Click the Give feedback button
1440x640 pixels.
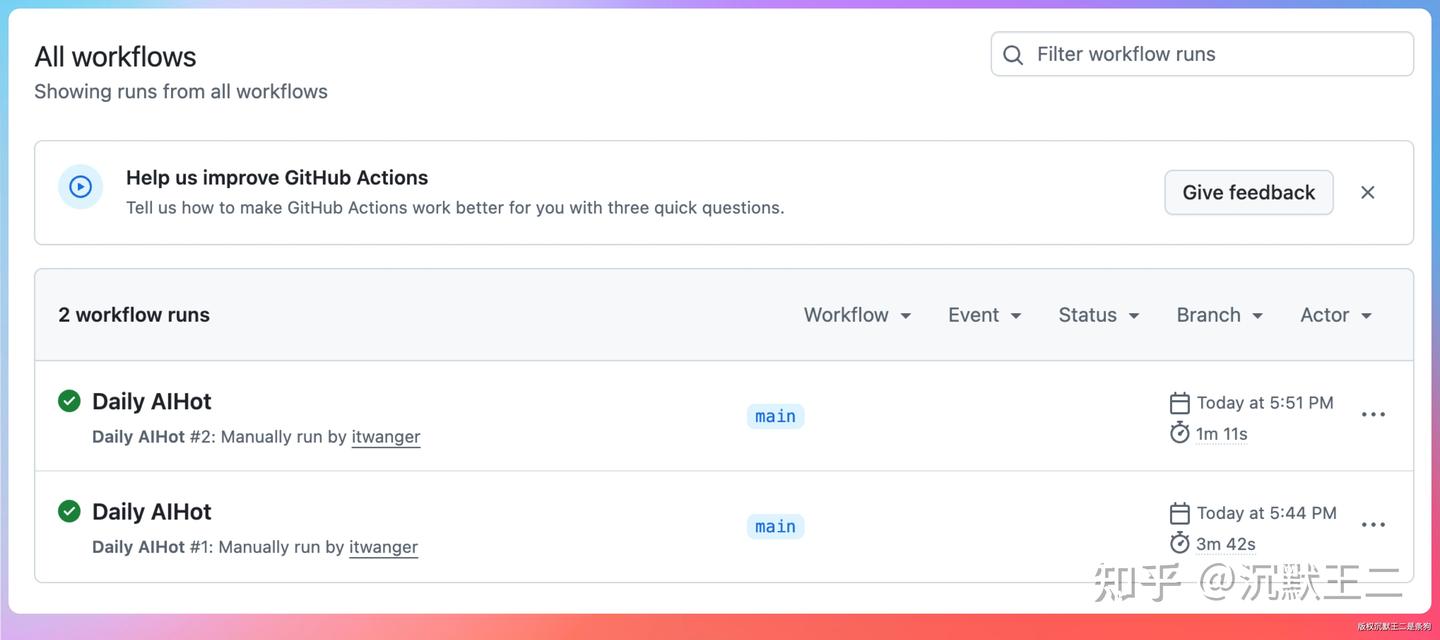point(1249,192)
